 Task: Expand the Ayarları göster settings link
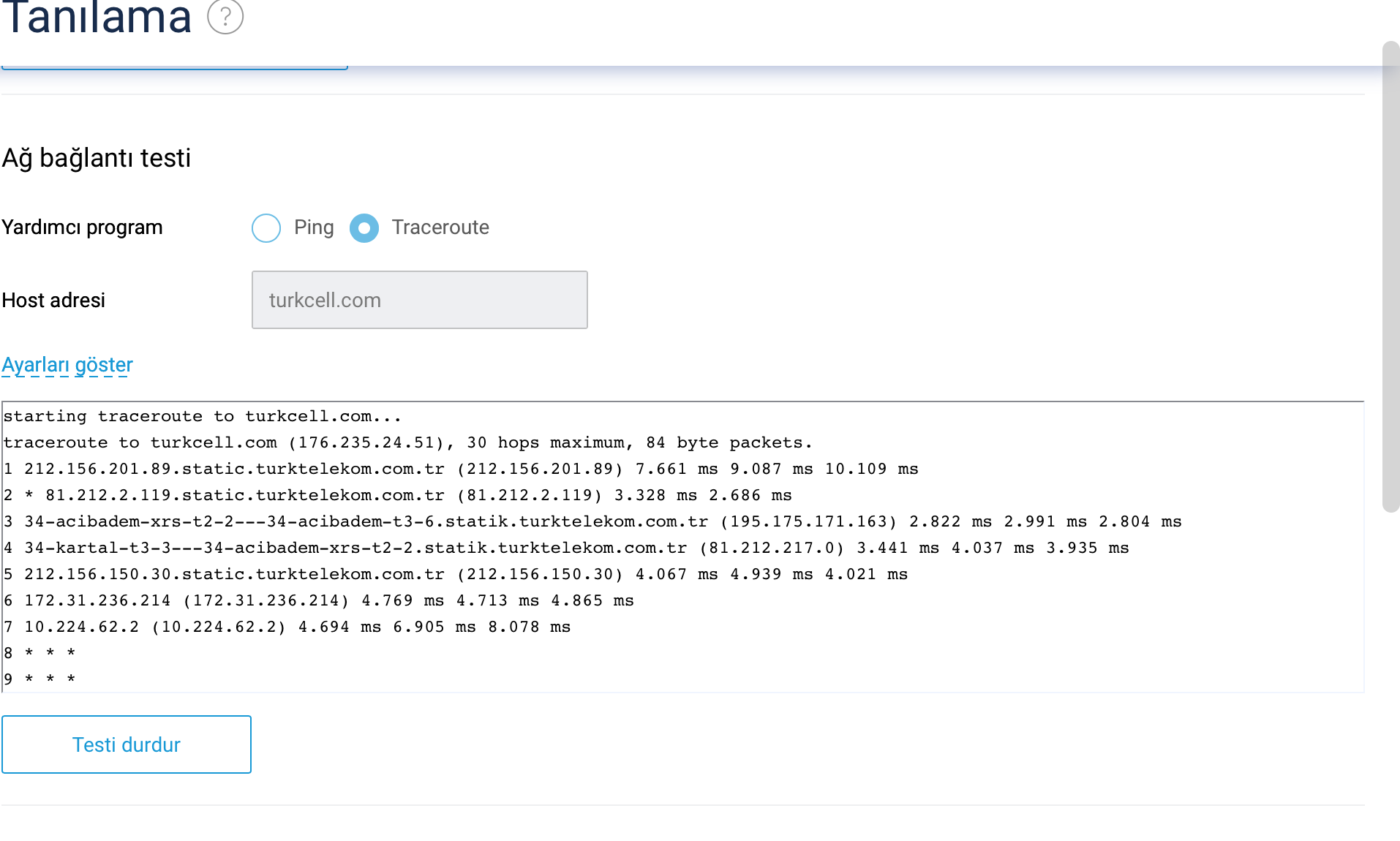(x=67, y=365)
